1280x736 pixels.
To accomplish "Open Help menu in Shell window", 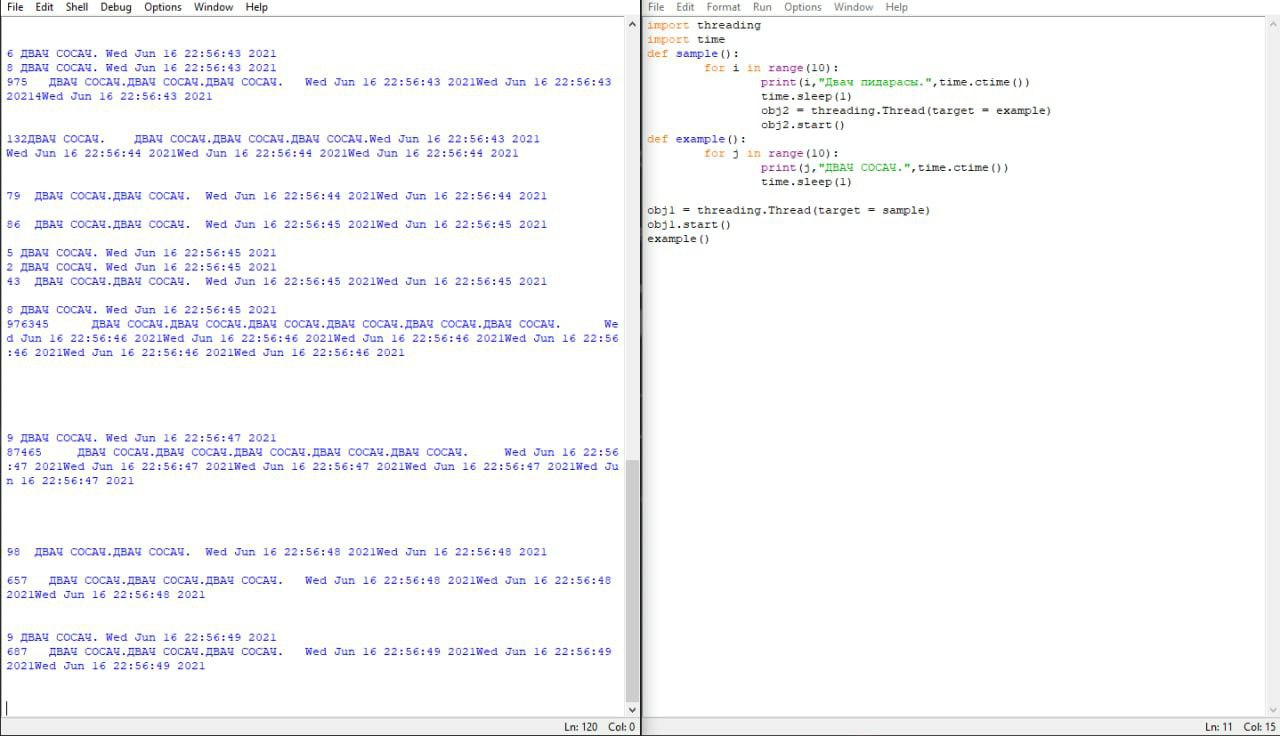I will click(x=257, y=7).
